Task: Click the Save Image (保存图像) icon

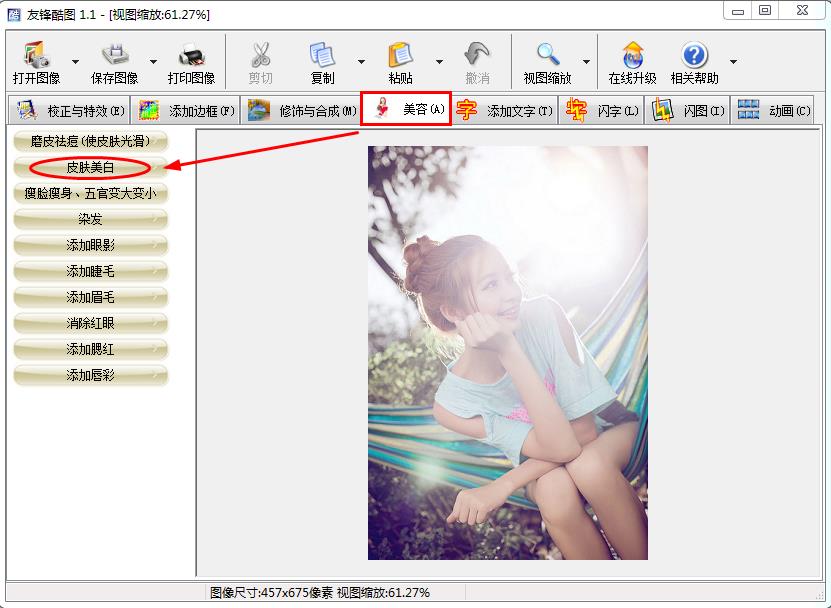Action: tap(114, 55)
